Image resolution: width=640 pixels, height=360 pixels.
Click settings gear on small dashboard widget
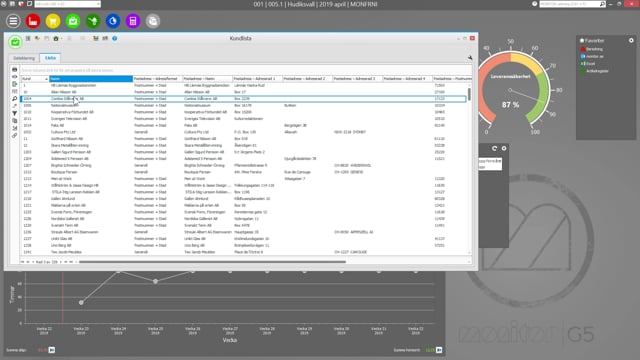(504, 149)
